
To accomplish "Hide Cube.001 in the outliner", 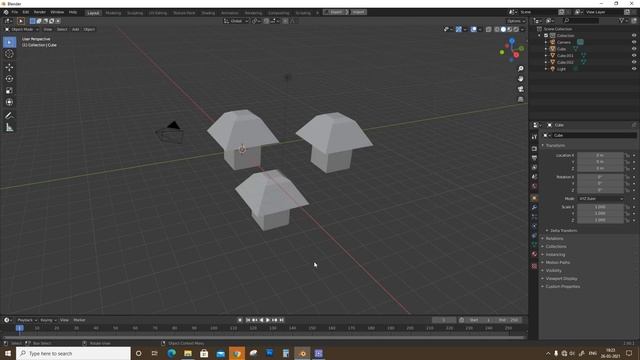I will (x=634, y=56).
